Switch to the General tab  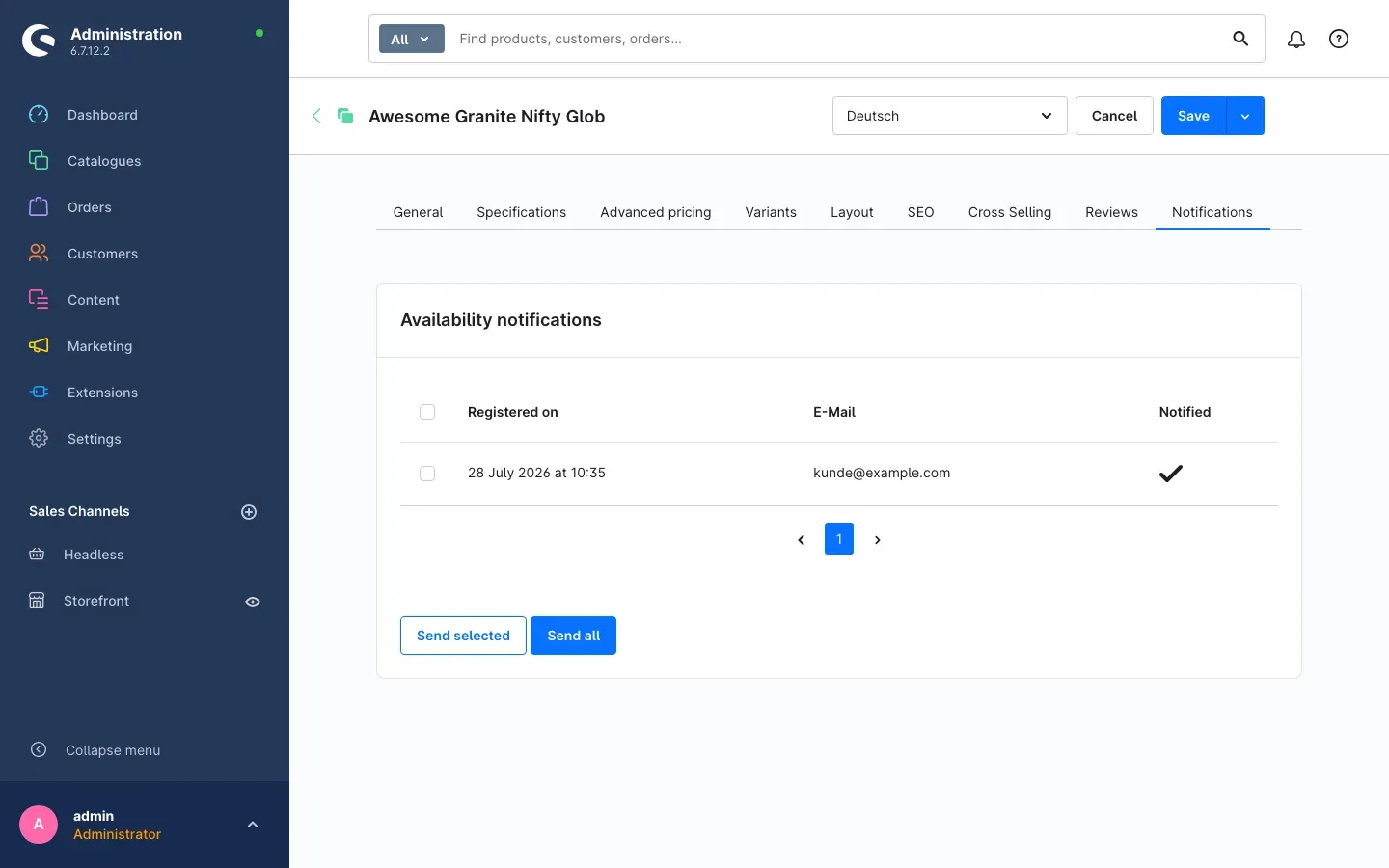418,212
